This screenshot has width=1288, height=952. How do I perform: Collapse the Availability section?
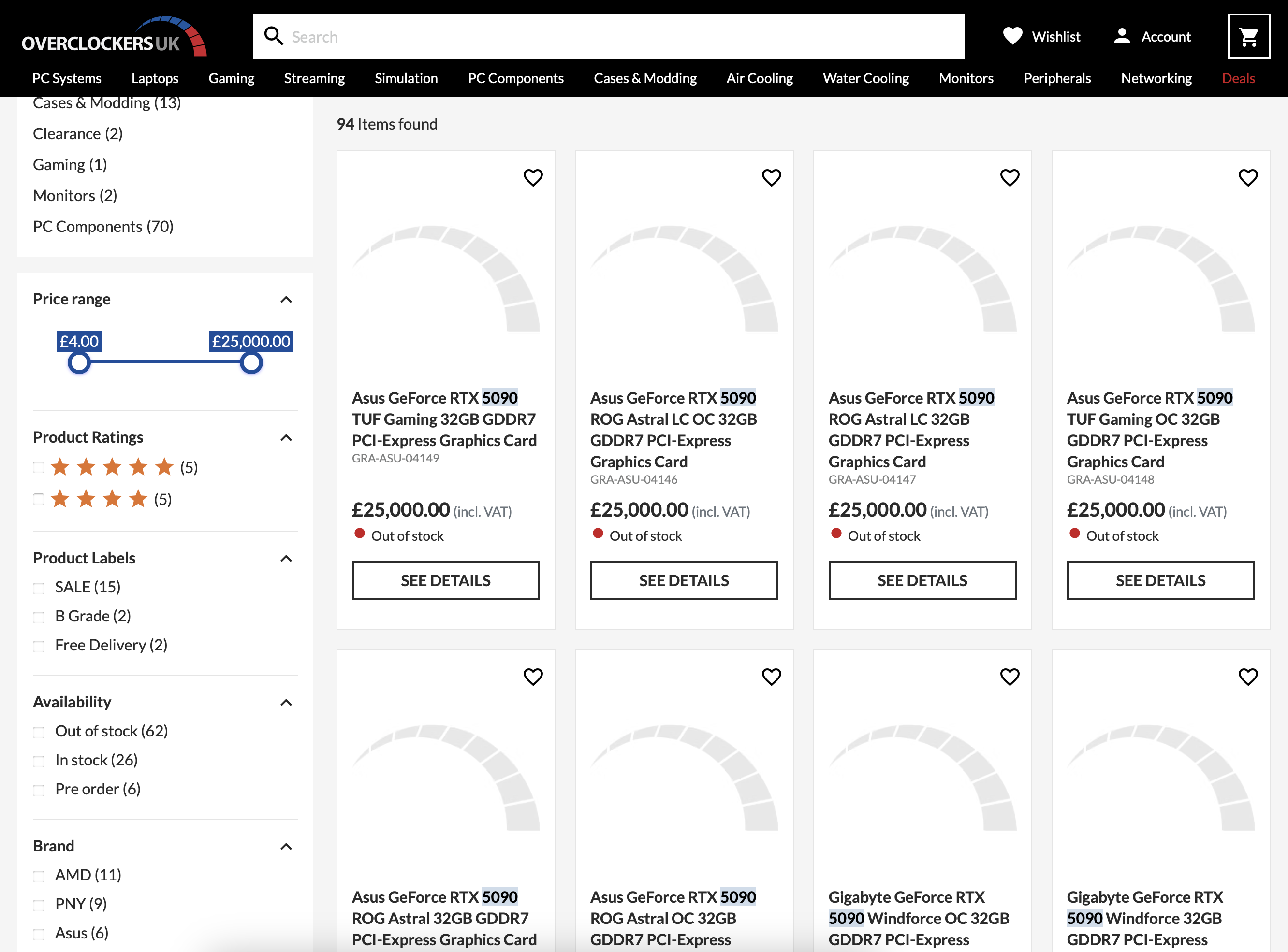coord(286,703)
